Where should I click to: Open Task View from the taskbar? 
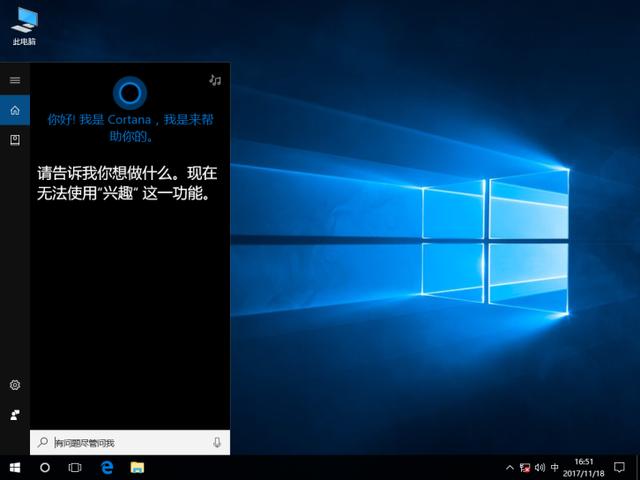click(x=75, y=467)
